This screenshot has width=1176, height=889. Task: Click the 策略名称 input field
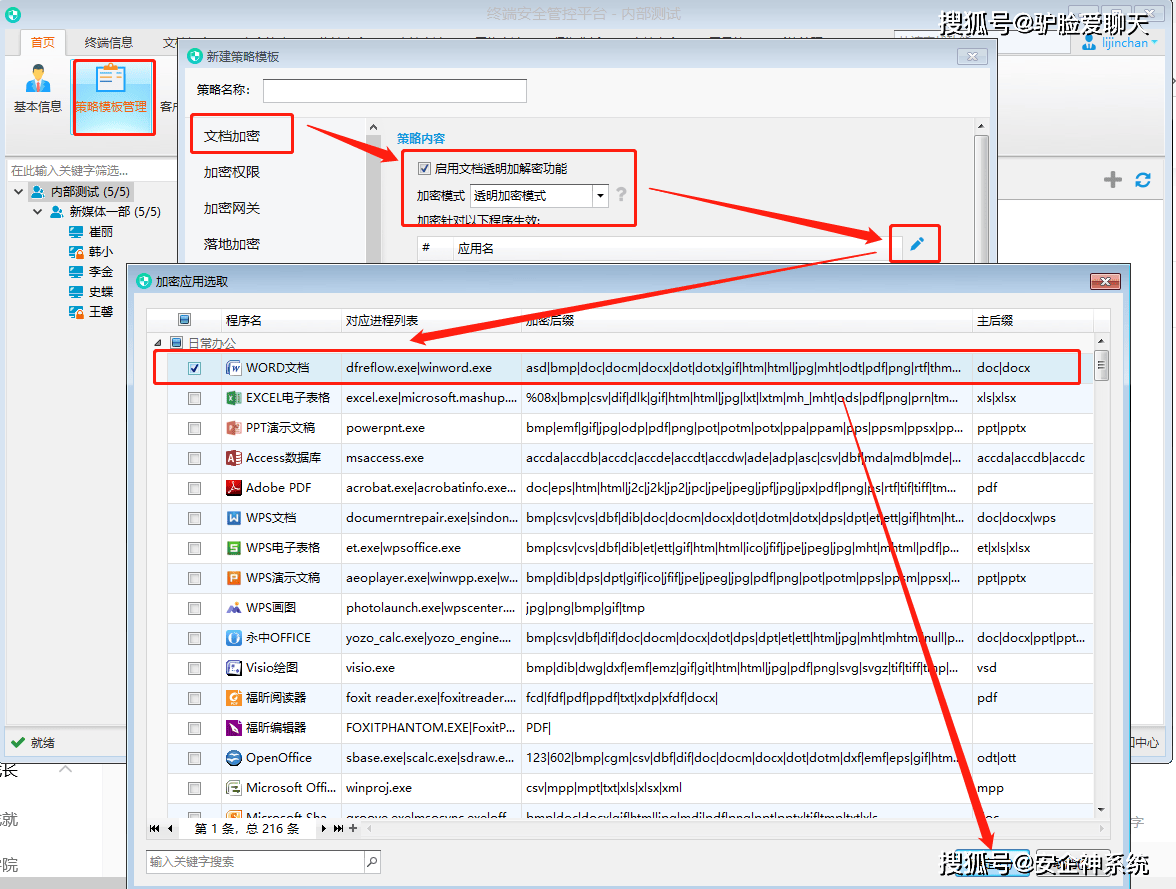(394, 91)
